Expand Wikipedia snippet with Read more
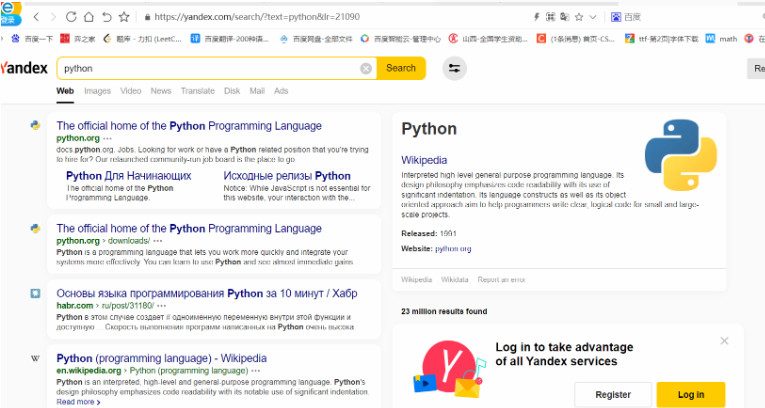Viewport: 765px width, 408px height. pos(78,402)
